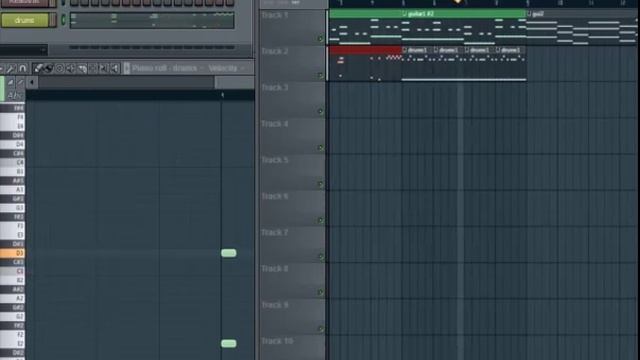
Task: Click the left icon above the piano keys
Action: (x=11, y=82)
